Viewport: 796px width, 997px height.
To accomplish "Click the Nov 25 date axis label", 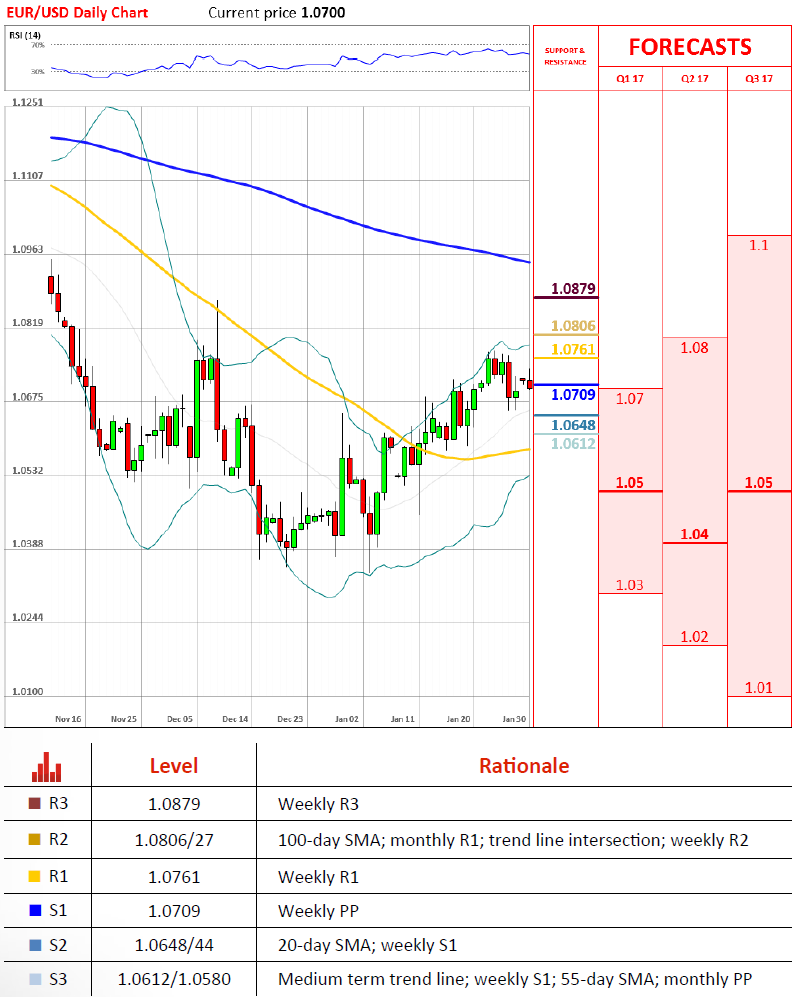I will click(x=124, y=719).
